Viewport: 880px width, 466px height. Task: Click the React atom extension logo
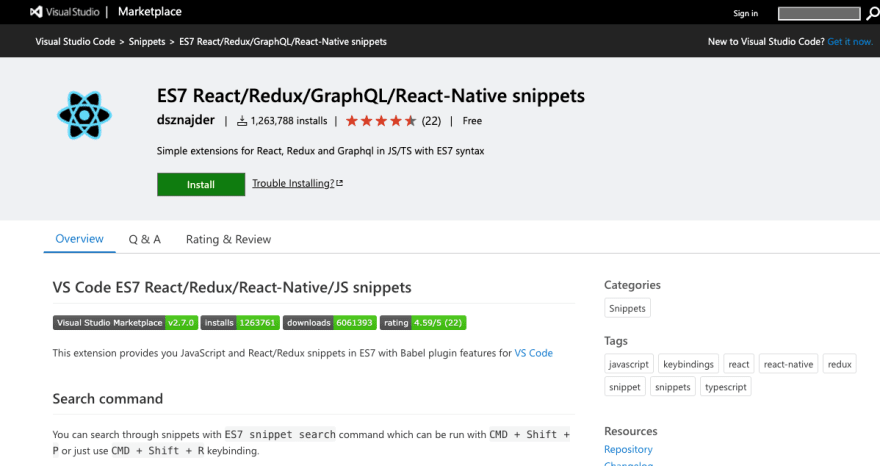pyautogui.click(x=84, y=115)
